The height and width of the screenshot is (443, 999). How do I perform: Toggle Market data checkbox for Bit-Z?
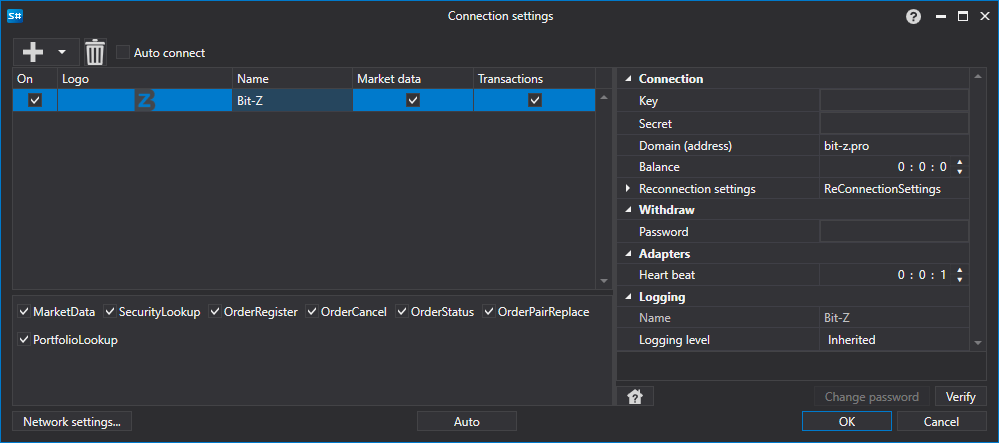413,100
